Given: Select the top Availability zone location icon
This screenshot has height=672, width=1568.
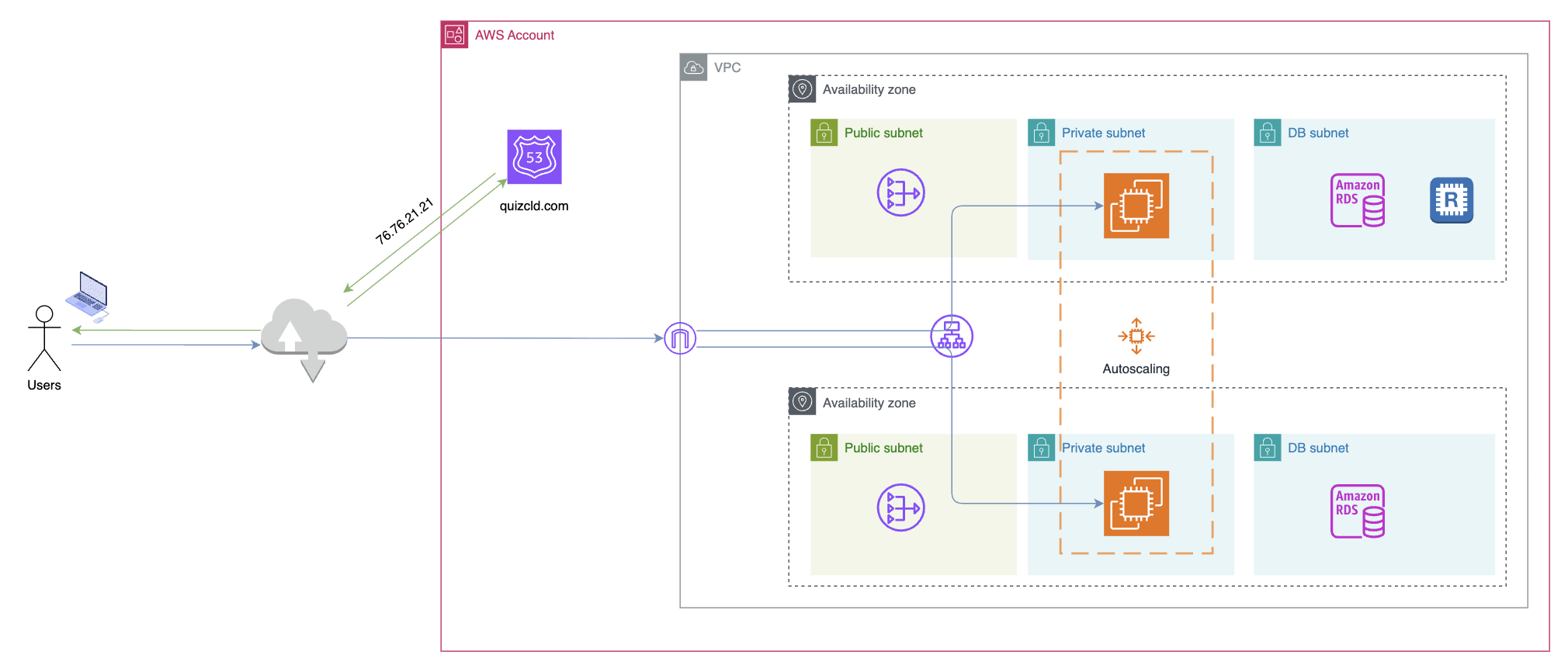Looking at the screenshot, I should tap(802, 89).
